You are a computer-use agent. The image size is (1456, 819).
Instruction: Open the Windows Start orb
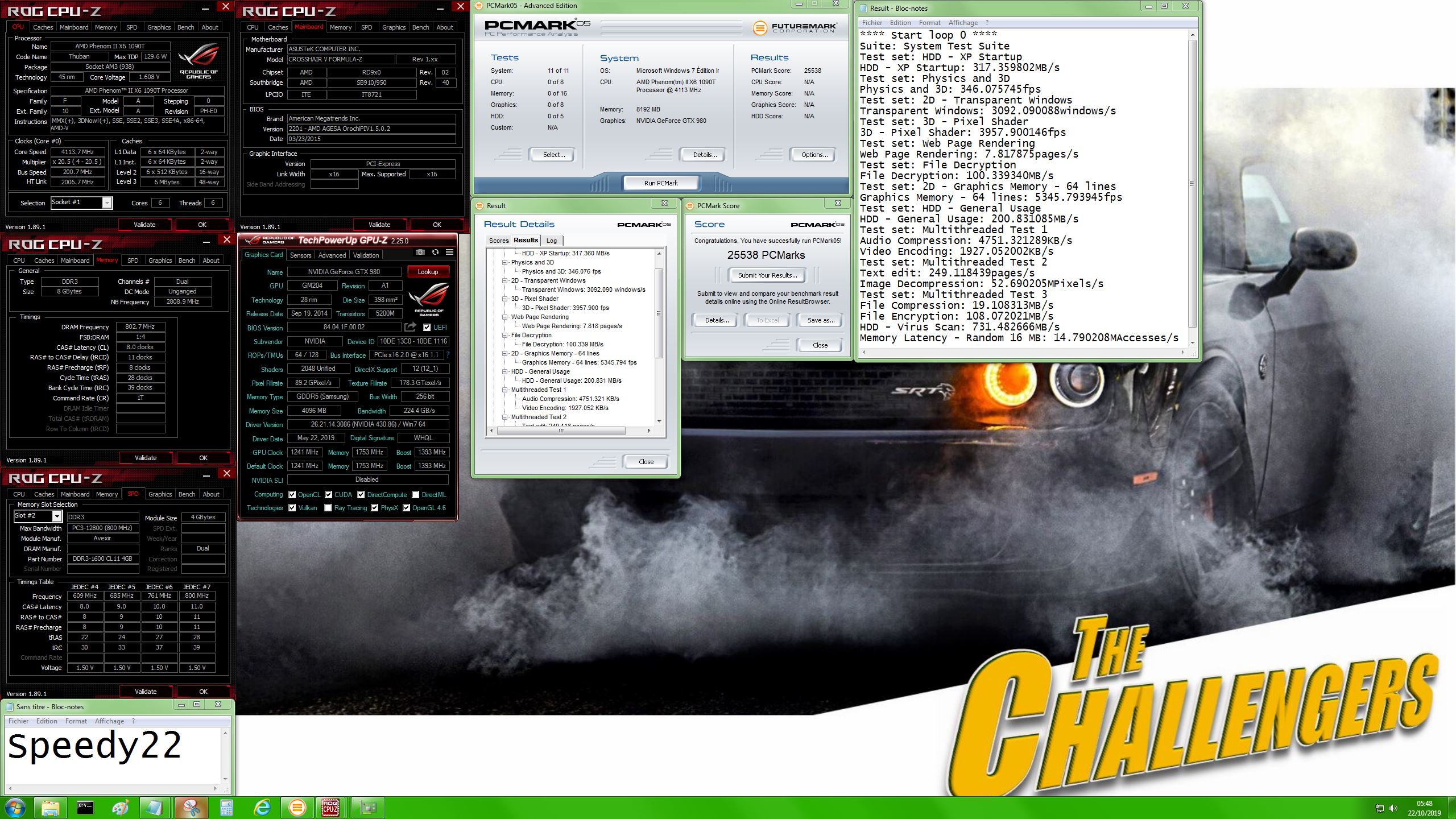pyautogui.click(x=15, y=808)
